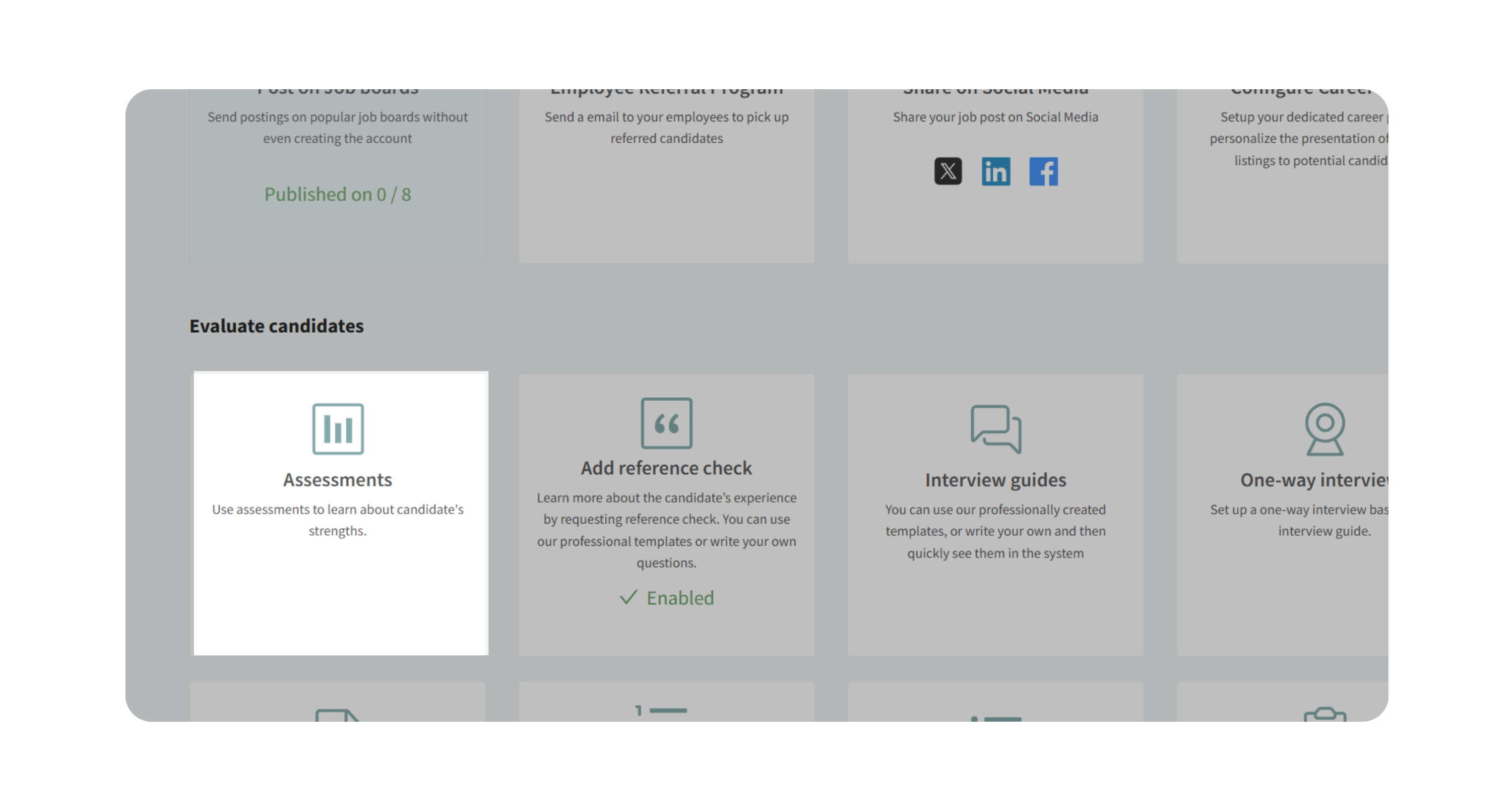Click the reference check quotation mark icon
The height and width of the screenshot is (811, 1512).
coord(666,423)
